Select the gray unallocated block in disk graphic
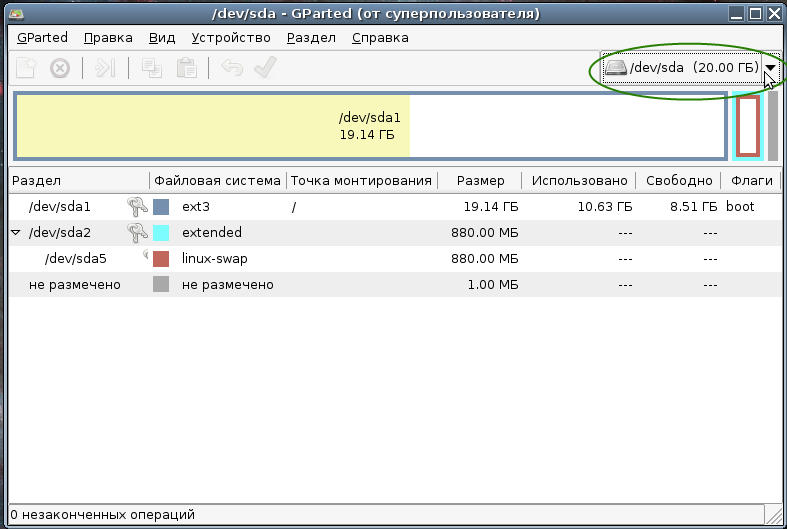 click(773, 126)
